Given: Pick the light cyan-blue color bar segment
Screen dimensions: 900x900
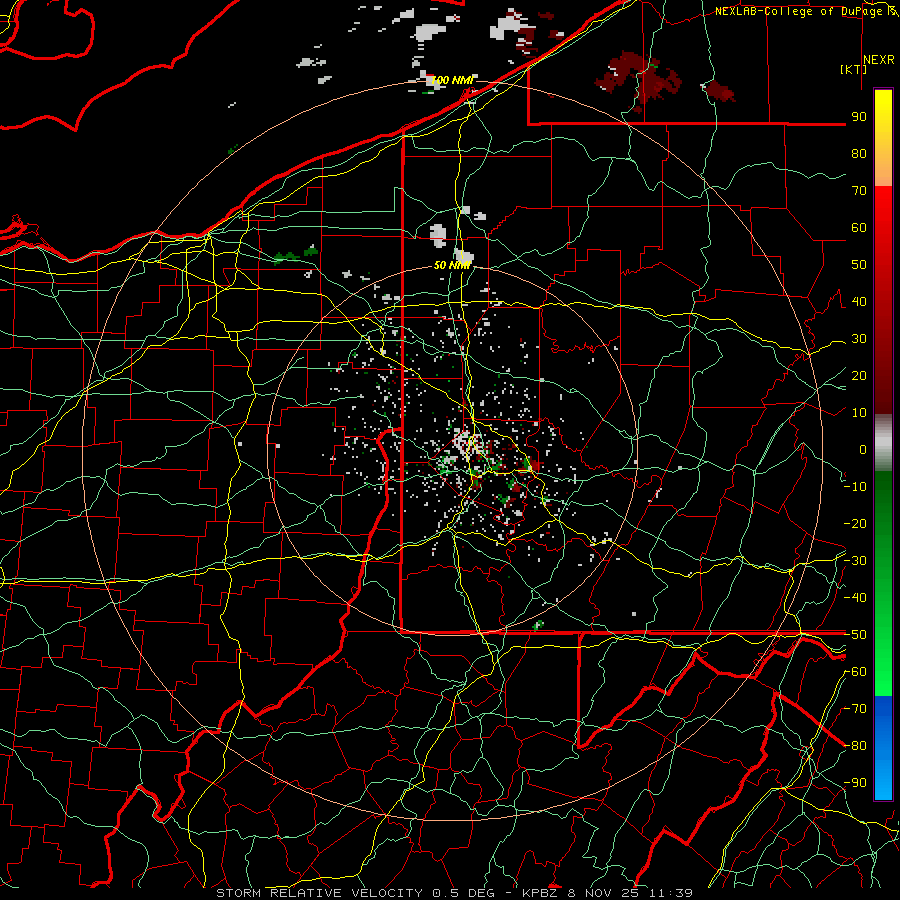Looking at the screenshot, I should 883,778.
